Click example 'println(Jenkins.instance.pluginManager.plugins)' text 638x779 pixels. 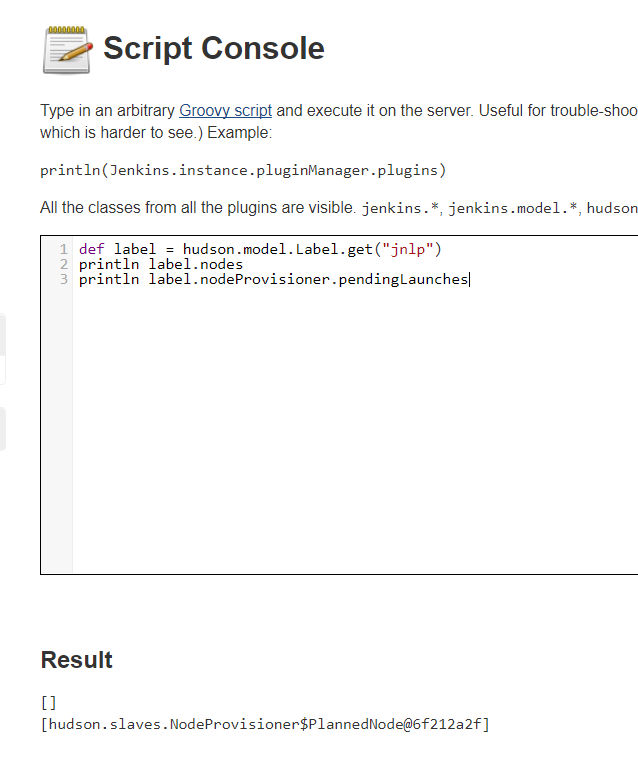tap(243, 170)
